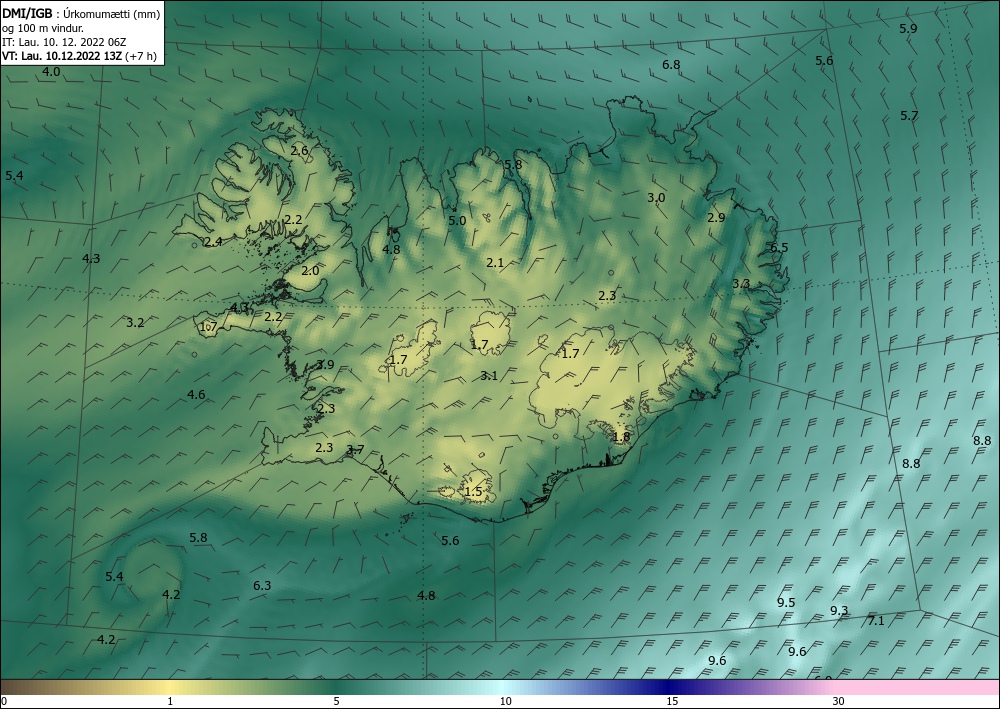Click the color scale label '5'
Viewport: 1000px width, 709px height.
coord(336,702)
